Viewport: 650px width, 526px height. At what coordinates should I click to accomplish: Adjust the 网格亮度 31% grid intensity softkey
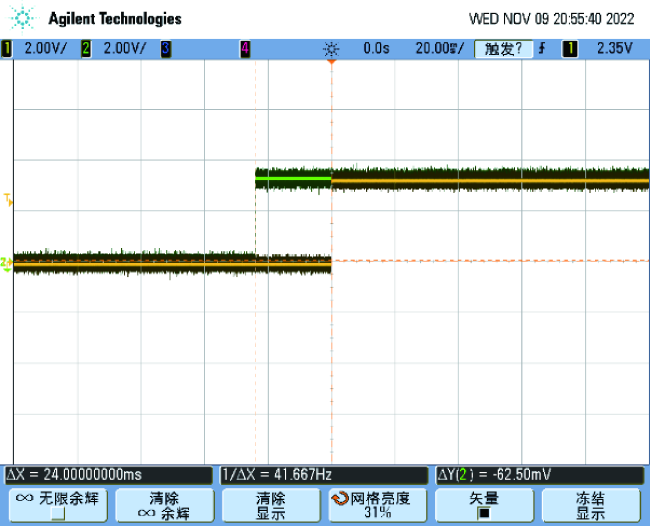tap(377, 504)
